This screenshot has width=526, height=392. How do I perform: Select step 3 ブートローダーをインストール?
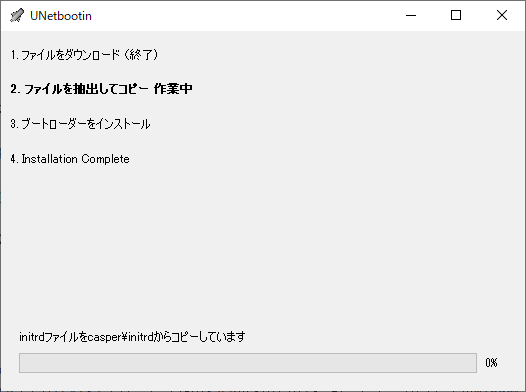click(x=80, y=124)
